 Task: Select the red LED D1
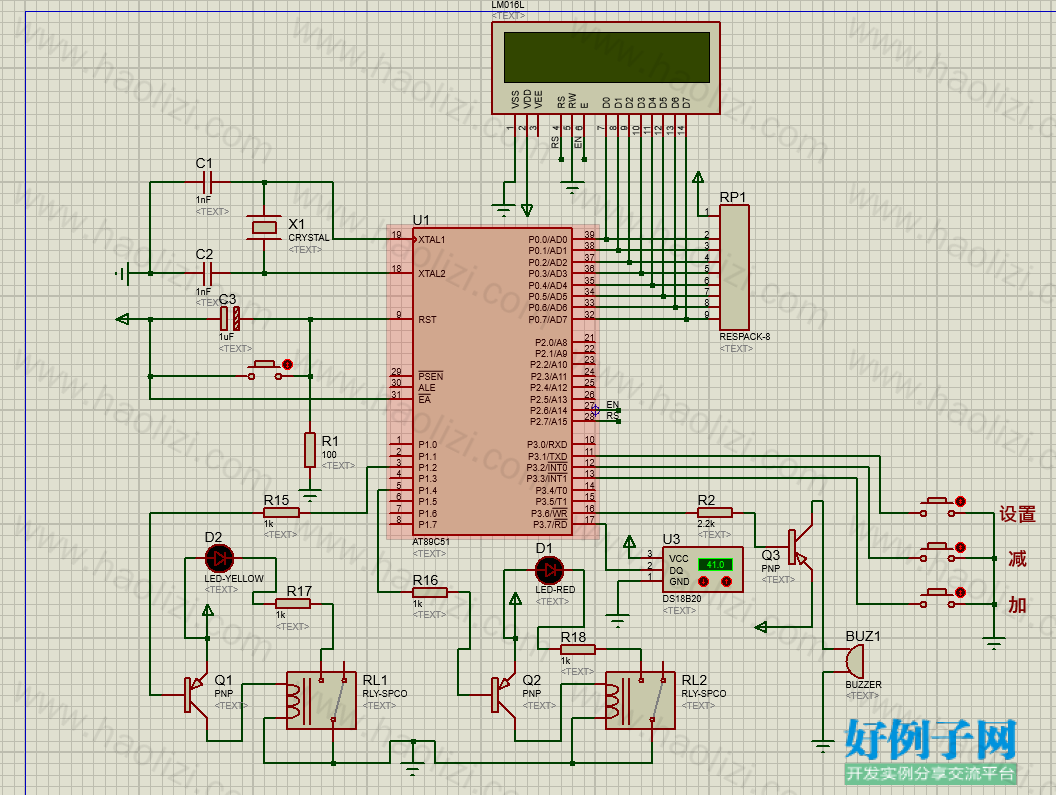point(550,571)
